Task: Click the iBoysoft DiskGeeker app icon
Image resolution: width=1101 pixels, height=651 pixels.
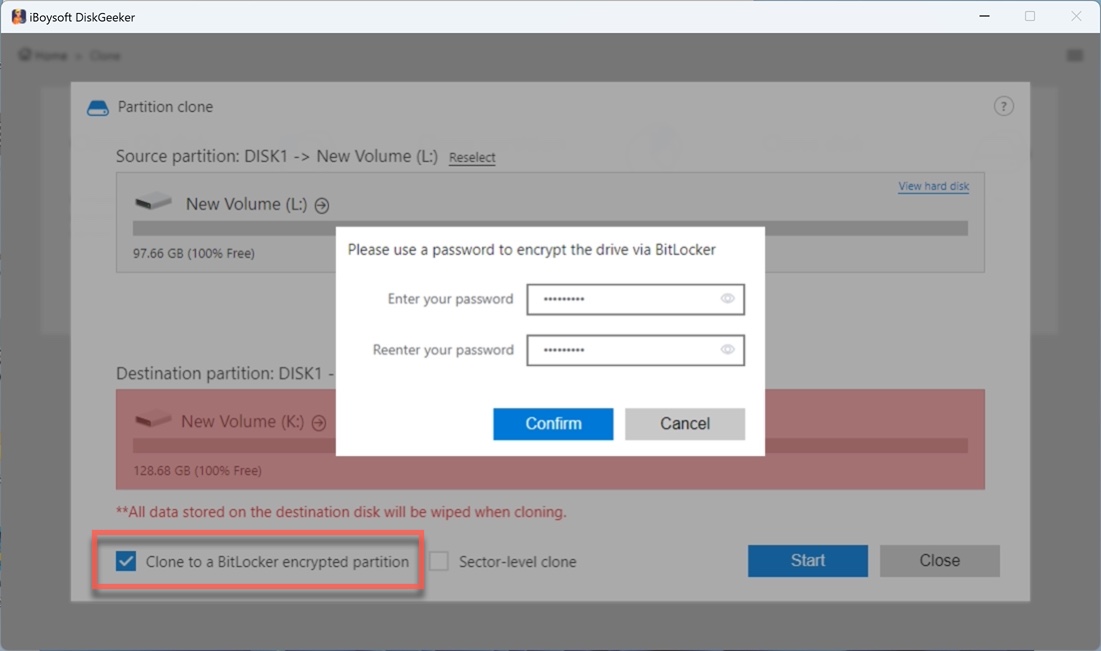Action: [18, 17]
